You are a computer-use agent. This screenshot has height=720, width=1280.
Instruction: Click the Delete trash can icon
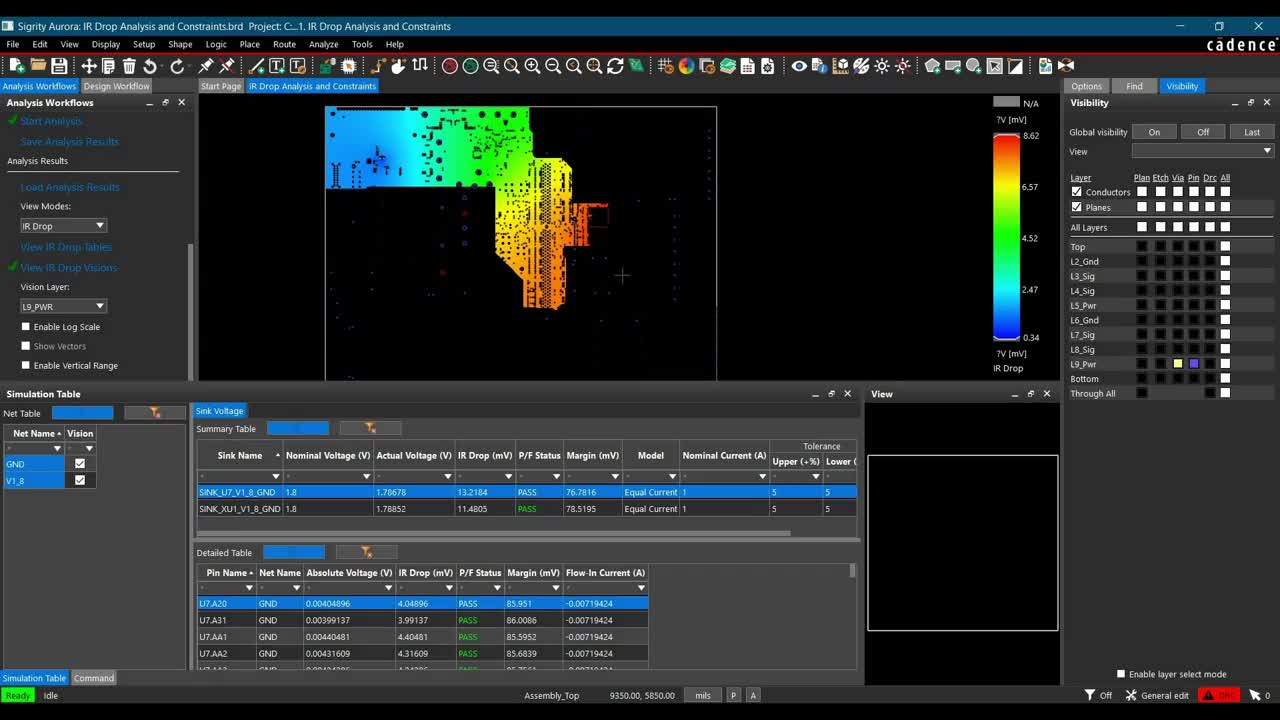(x=129, y=66)
